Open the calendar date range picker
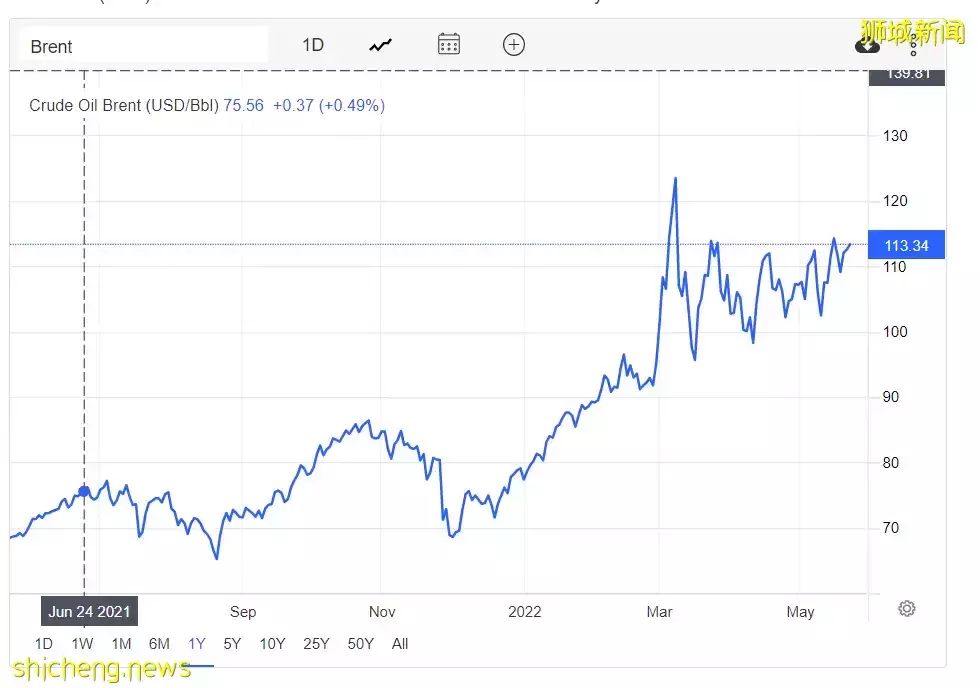Viewport: 980px width, 688px height. [x=449, y=45]
